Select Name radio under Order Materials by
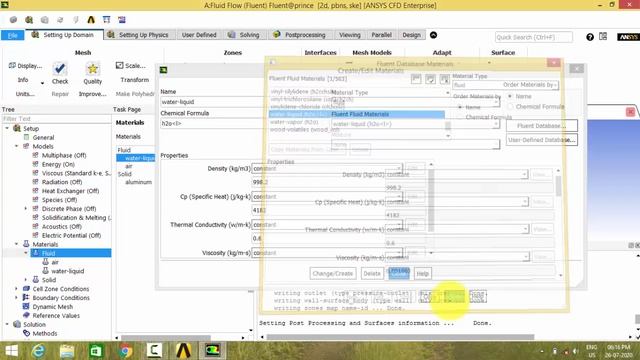The width and height of the screenshot is (640, 360). click(510, 96)
